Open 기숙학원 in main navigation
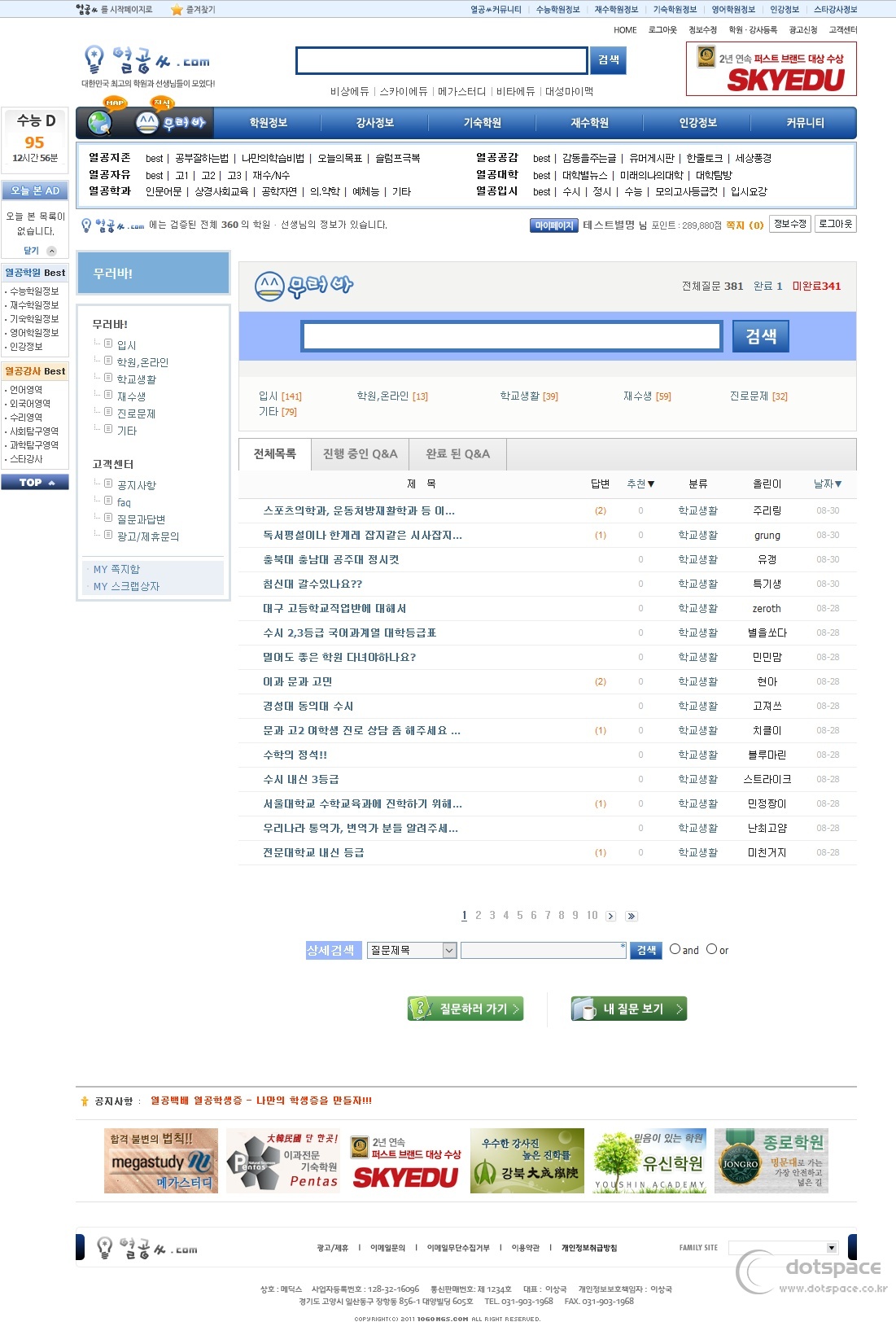The height and width of the screenshot is (1335, 896). coord(483,123)
